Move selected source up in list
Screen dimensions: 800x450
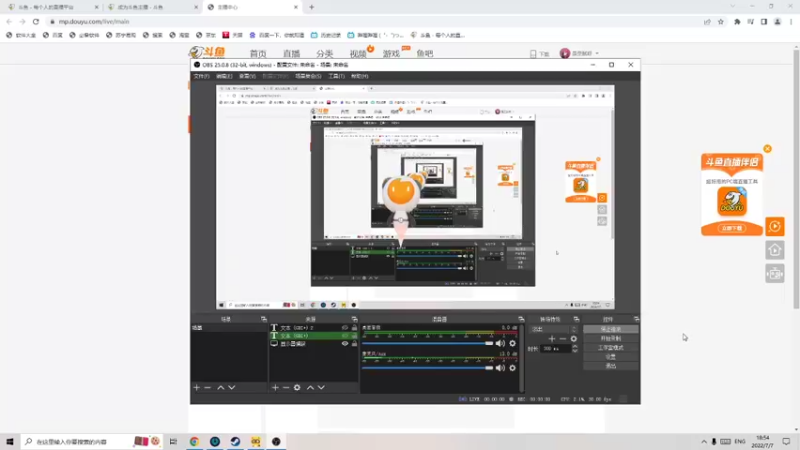(310, 388)
